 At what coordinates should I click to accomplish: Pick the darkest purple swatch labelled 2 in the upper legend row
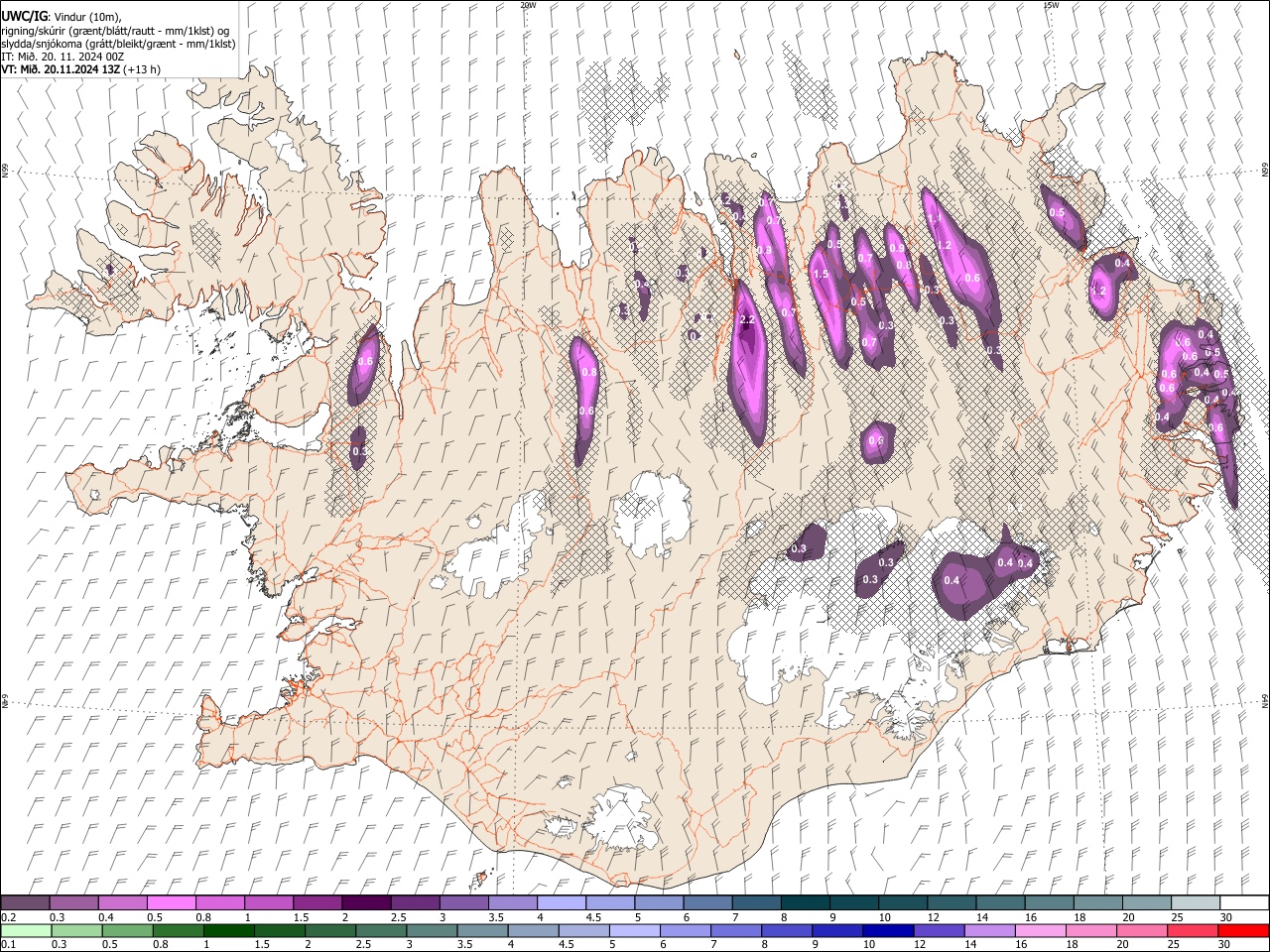(365, 902)
